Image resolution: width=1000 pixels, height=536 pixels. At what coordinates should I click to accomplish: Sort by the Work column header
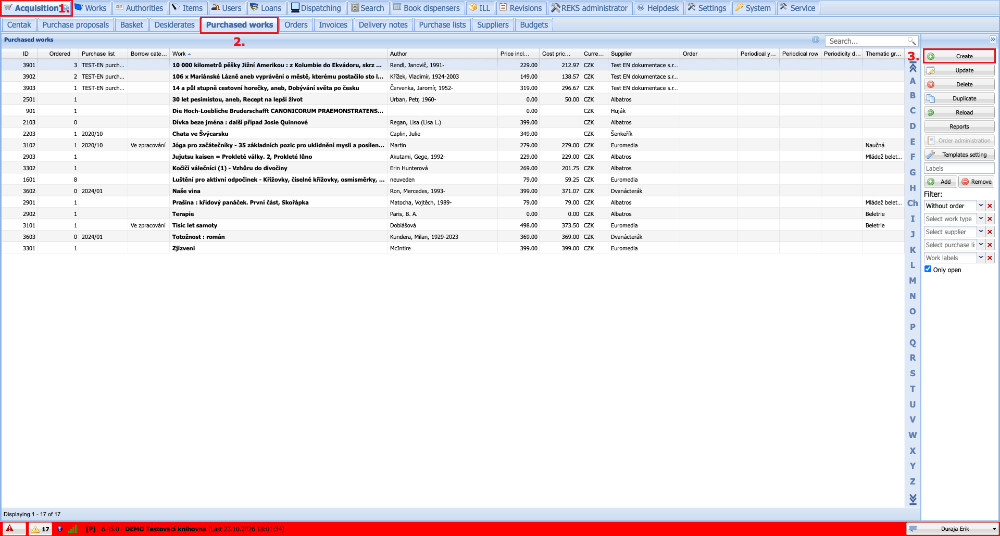coord(278,54)
